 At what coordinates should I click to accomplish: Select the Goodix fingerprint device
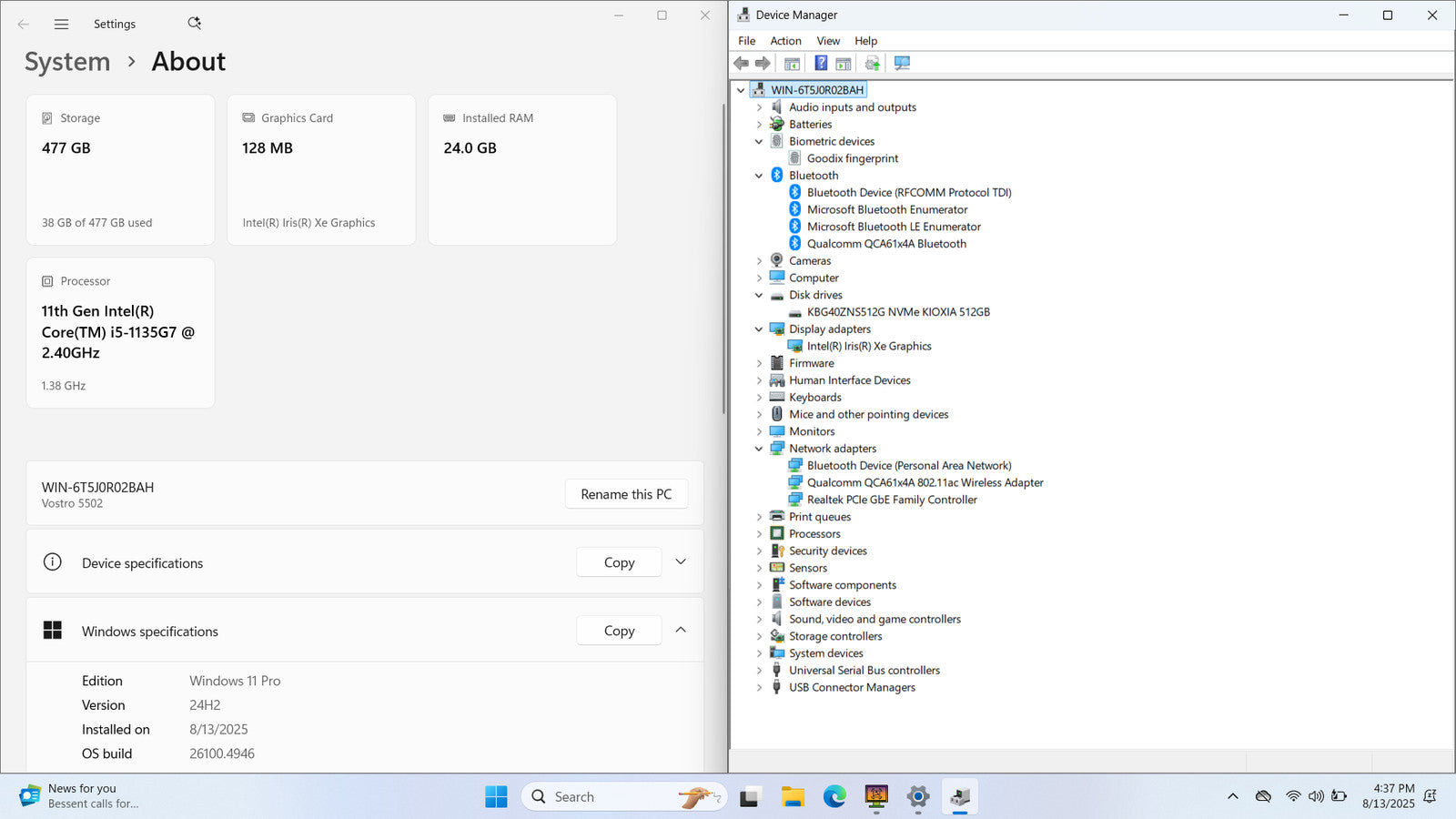852,158
